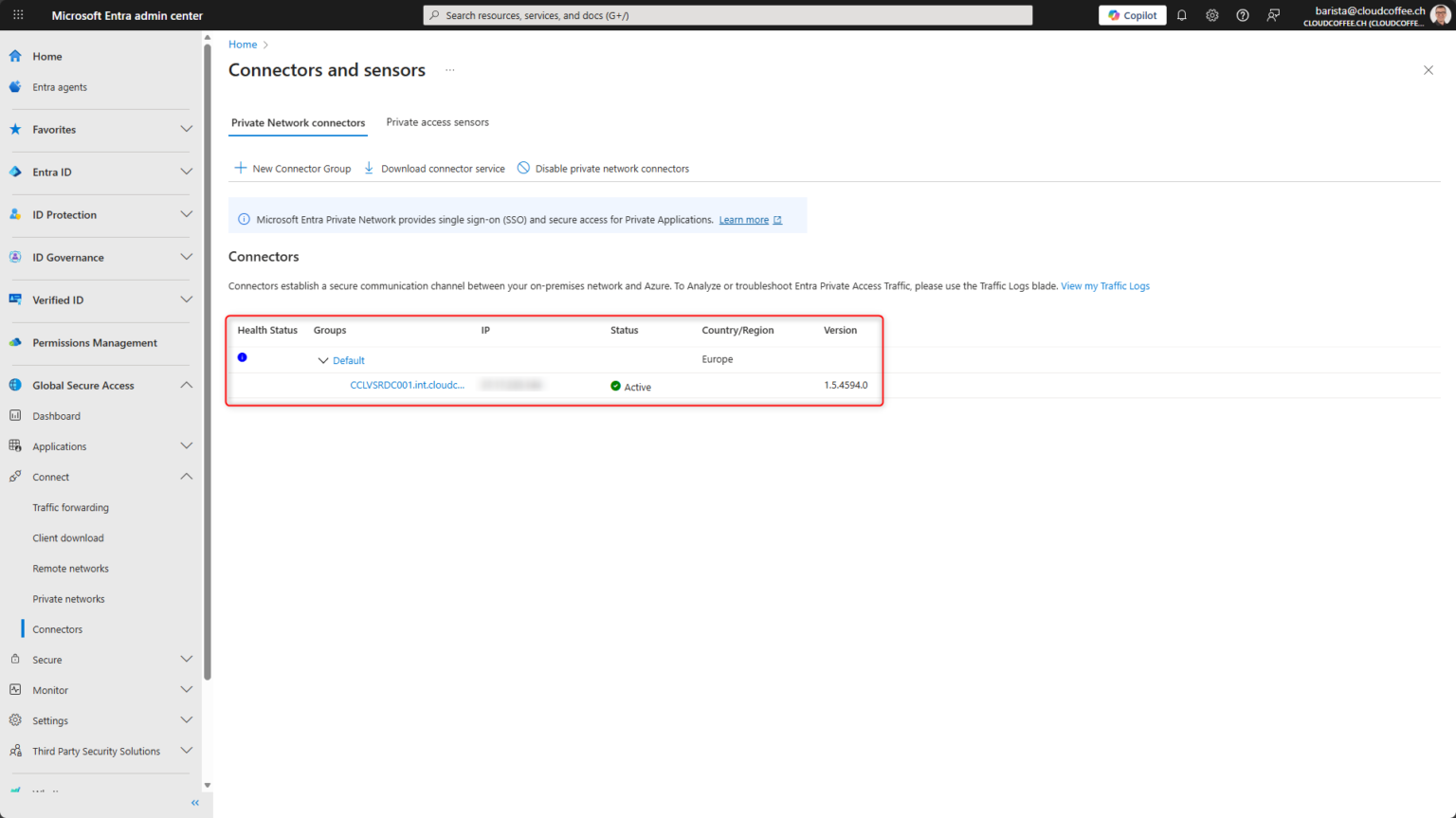Click the Entra agents icon

(x=15, y=86)
